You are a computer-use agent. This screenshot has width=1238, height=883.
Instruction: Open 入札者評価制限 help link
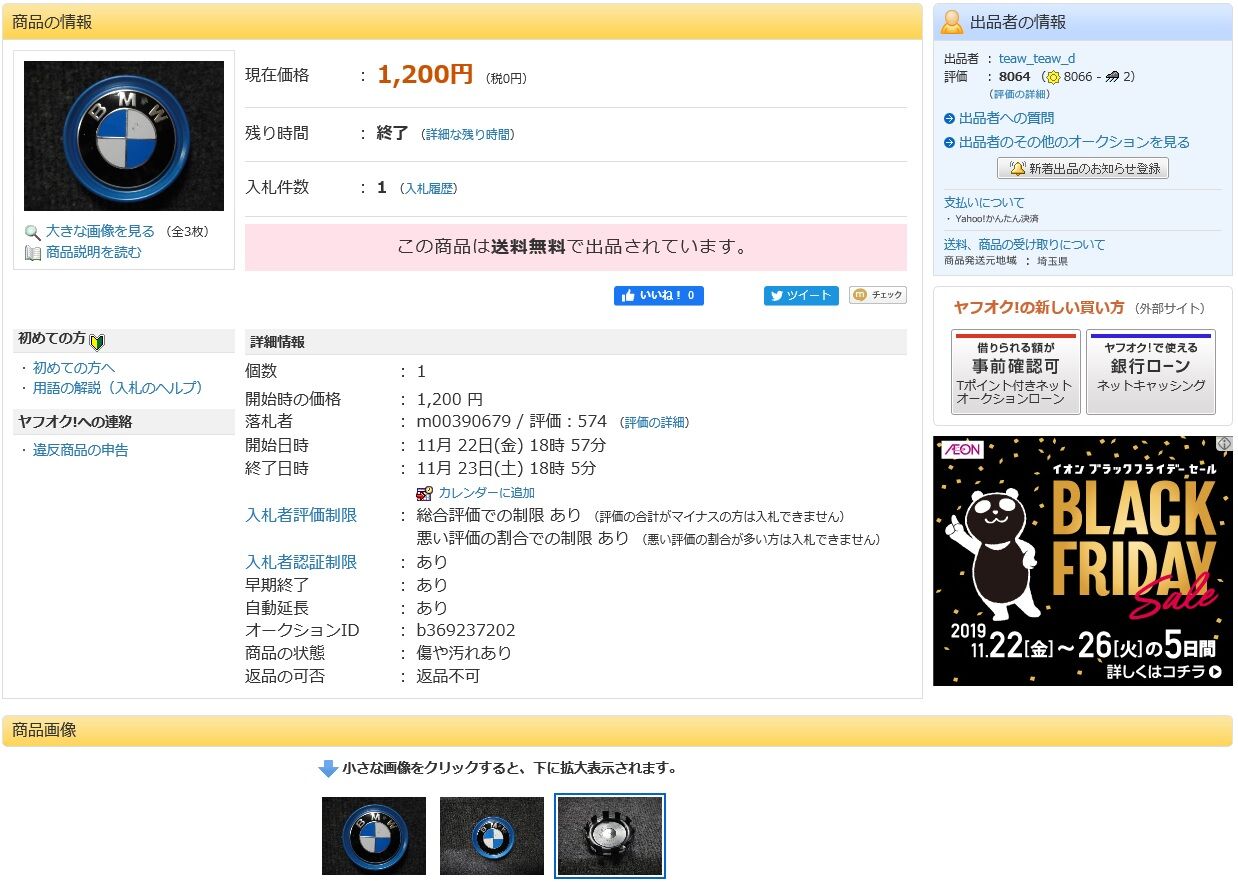point(301,516)
